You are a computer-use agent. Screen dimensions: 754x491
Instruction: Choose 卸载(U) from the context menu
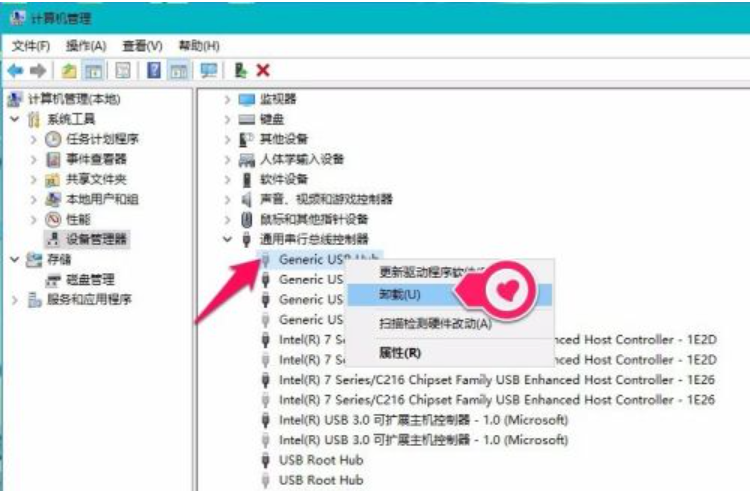point(400,295)
